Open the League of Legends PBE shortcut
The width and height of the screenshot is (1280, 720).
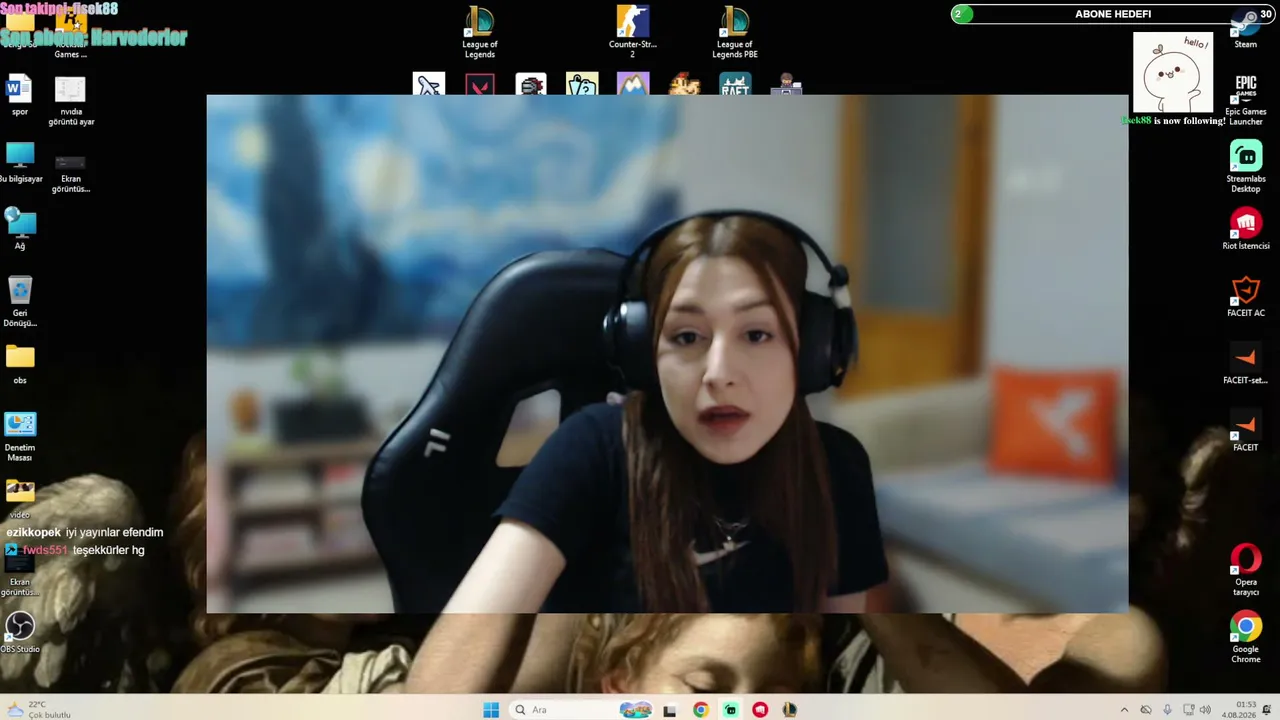tap(735, 32)
